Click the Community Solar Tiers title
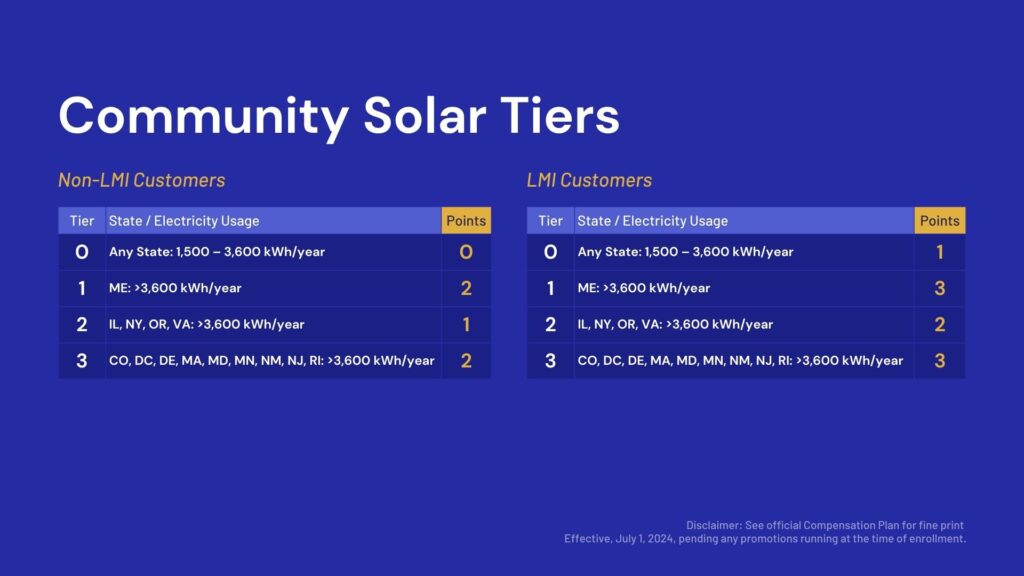 point(338,116)
